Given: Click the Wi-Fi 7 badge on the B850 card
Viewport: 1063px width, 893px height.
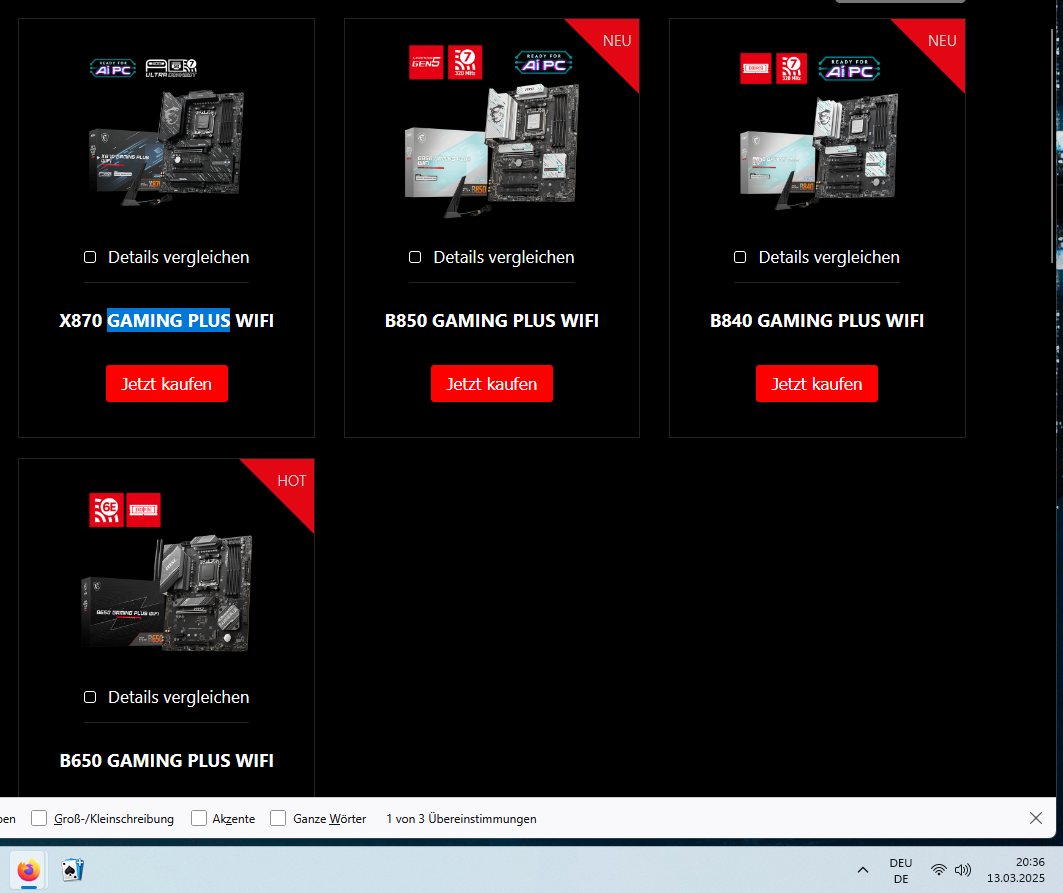Looking at the screenshot, I should coord(465,62).
